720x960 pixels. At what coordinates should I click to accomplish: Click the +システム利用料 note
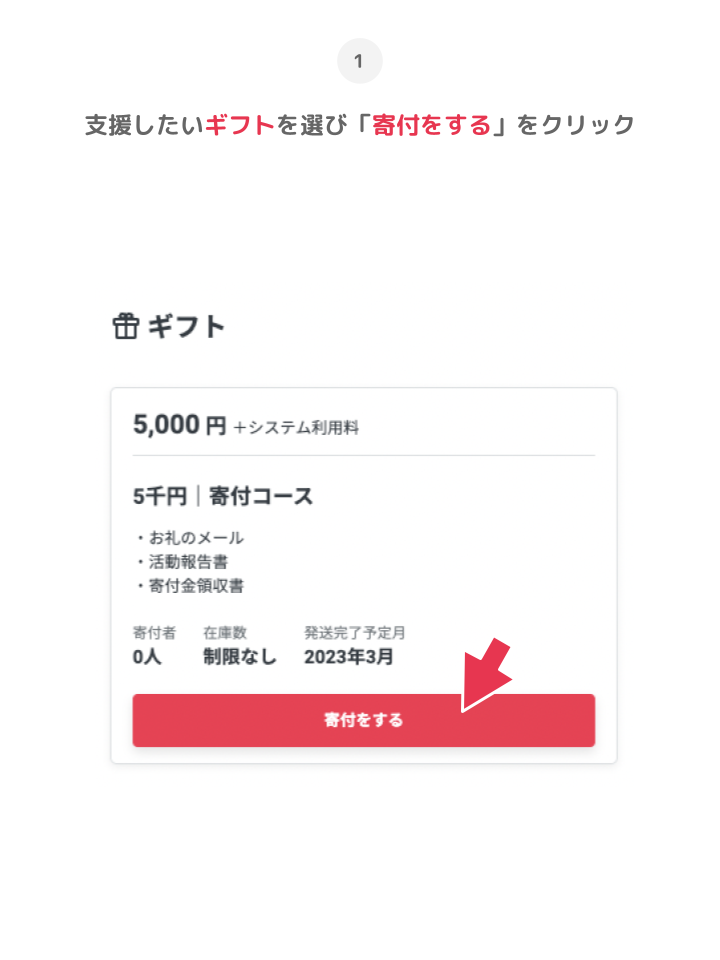[296, 428]
